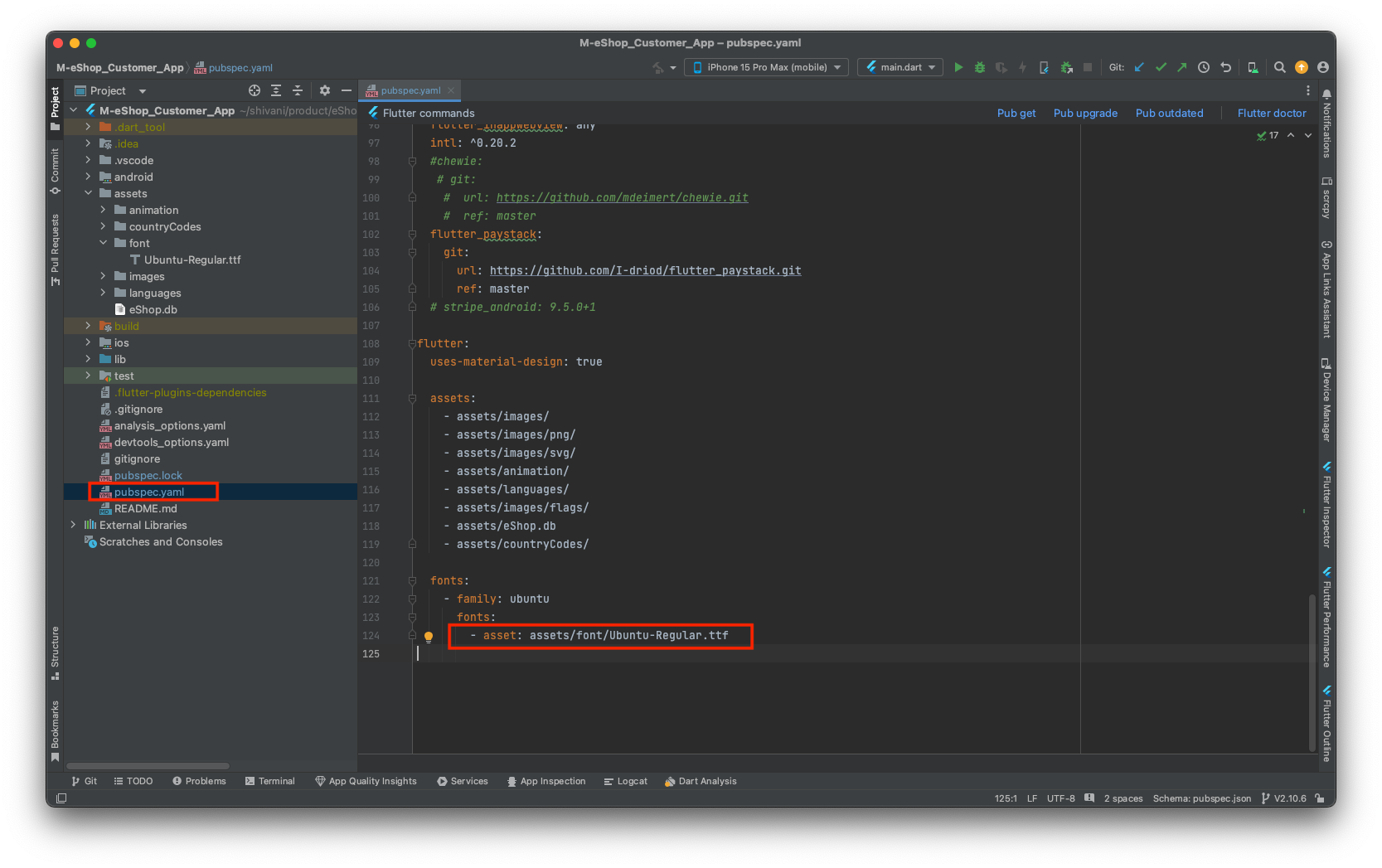This screenshot has height=868, width=1382.
Task: Open the Commit side tool window
Action: (x=55, y=172)
